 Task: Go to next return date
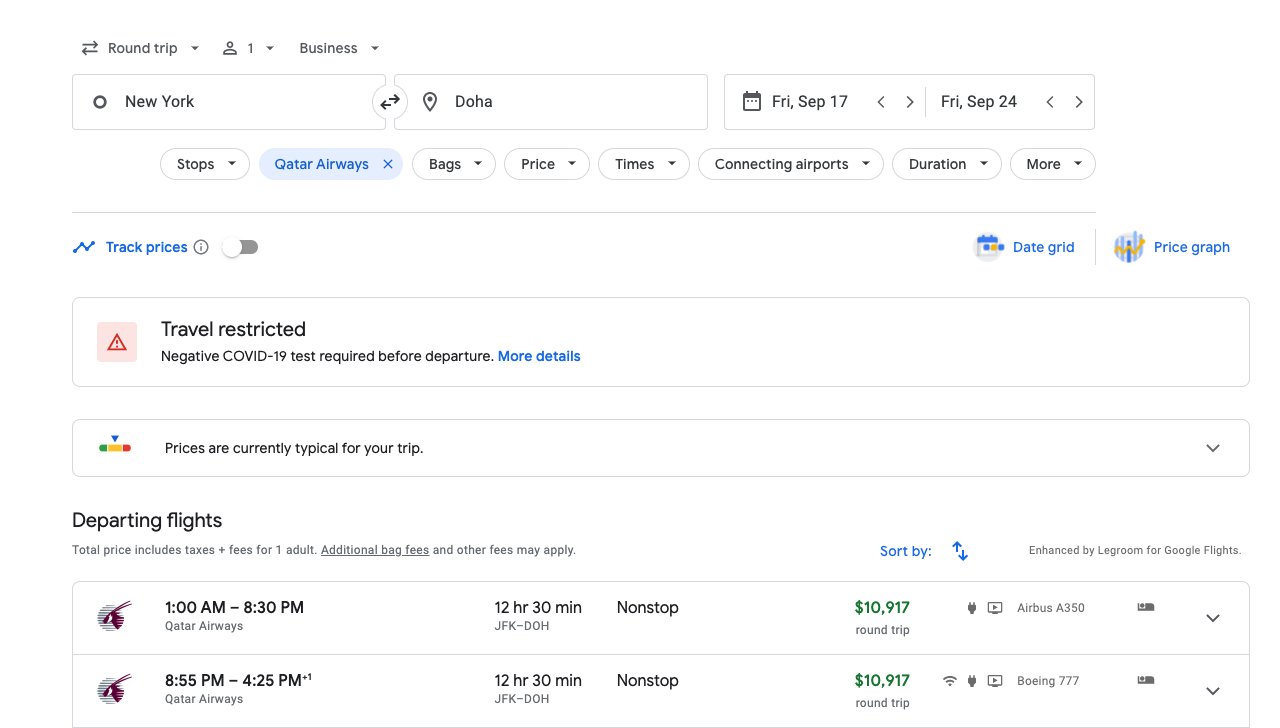click(1079, 102)
